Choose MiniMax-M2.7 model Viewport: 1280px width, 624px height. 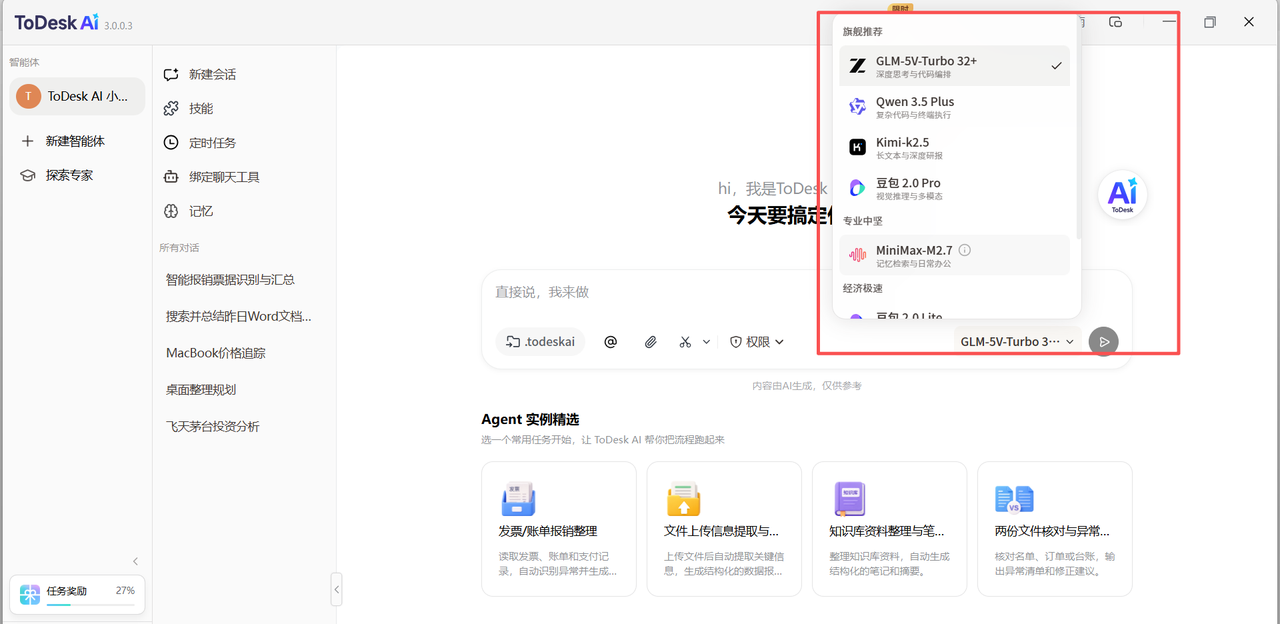pyautogui.click(x=955, y=255)
